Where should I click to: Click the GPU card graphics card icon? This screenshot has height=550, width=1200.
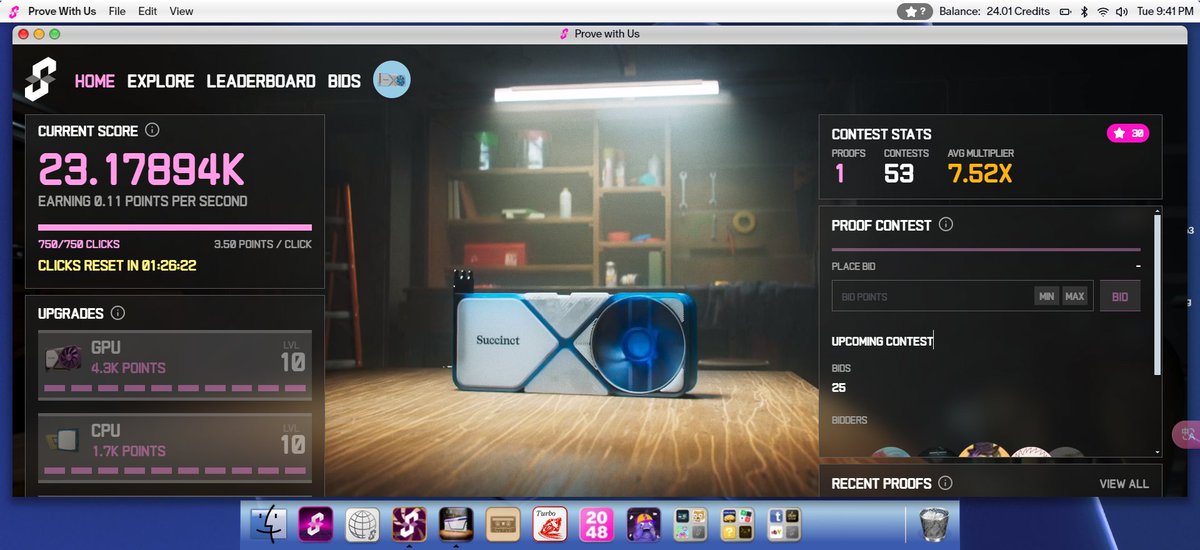coord(63,359)
